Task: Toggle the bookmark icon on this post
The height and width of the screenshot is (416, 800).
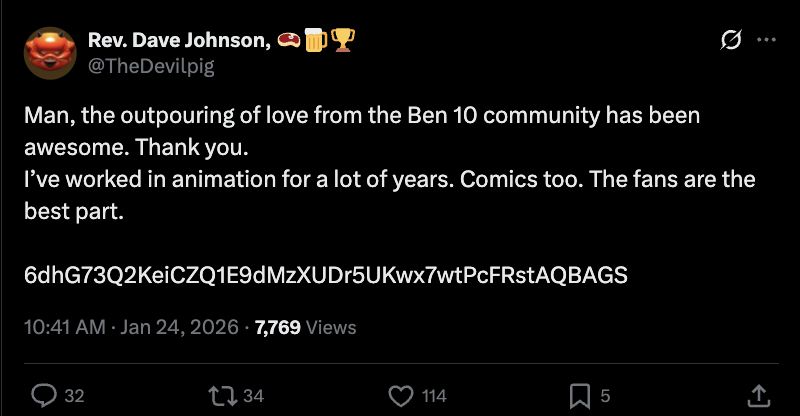Action: click(x=579, y=396)
